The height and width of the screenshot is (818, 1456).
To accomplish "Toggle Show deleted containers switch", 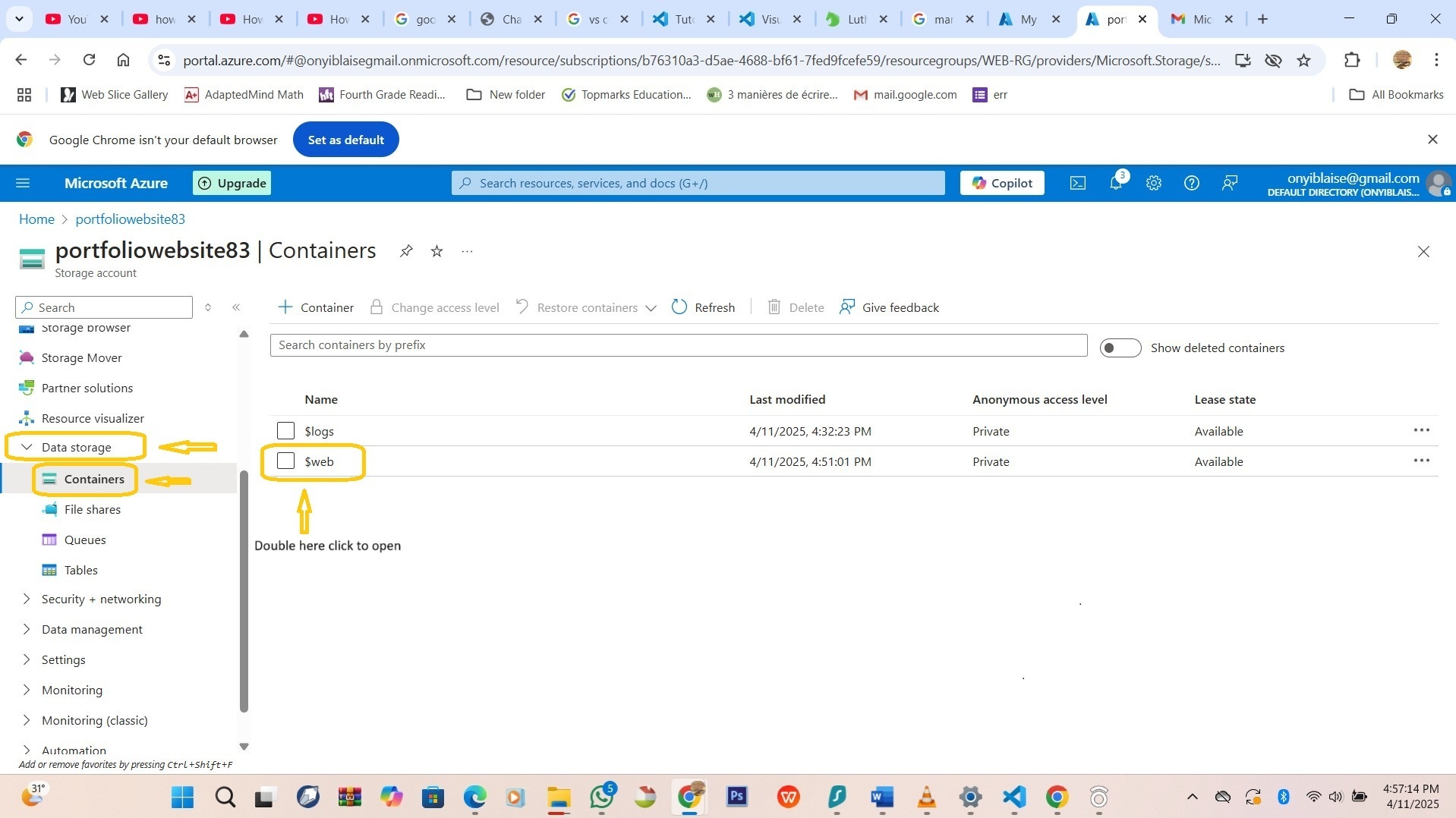I will pyautogui.click(x=1120, y=348).
